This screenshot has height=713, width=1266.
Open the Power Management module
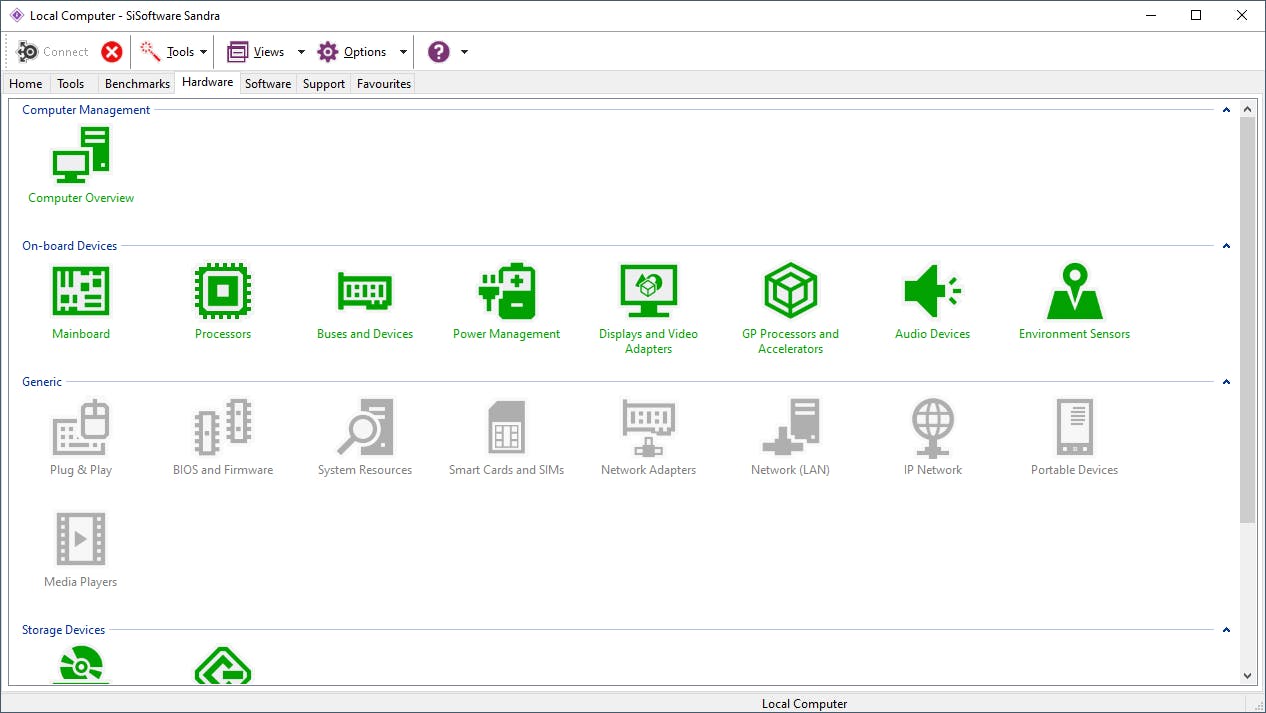click(x=506, y=290)
